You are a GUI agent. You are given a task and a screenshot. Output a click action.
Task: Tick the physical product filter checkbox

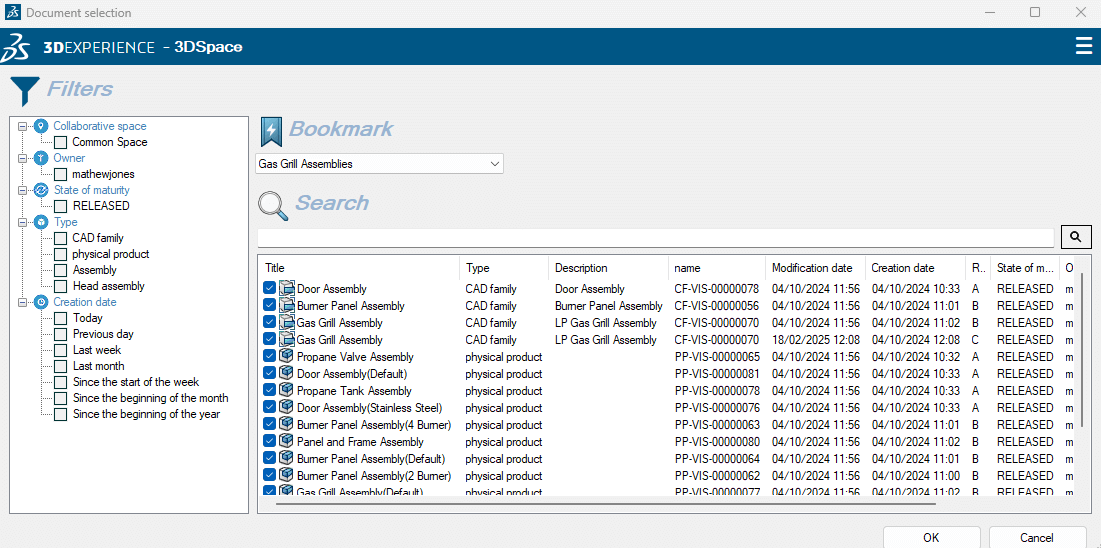point(61,254)
